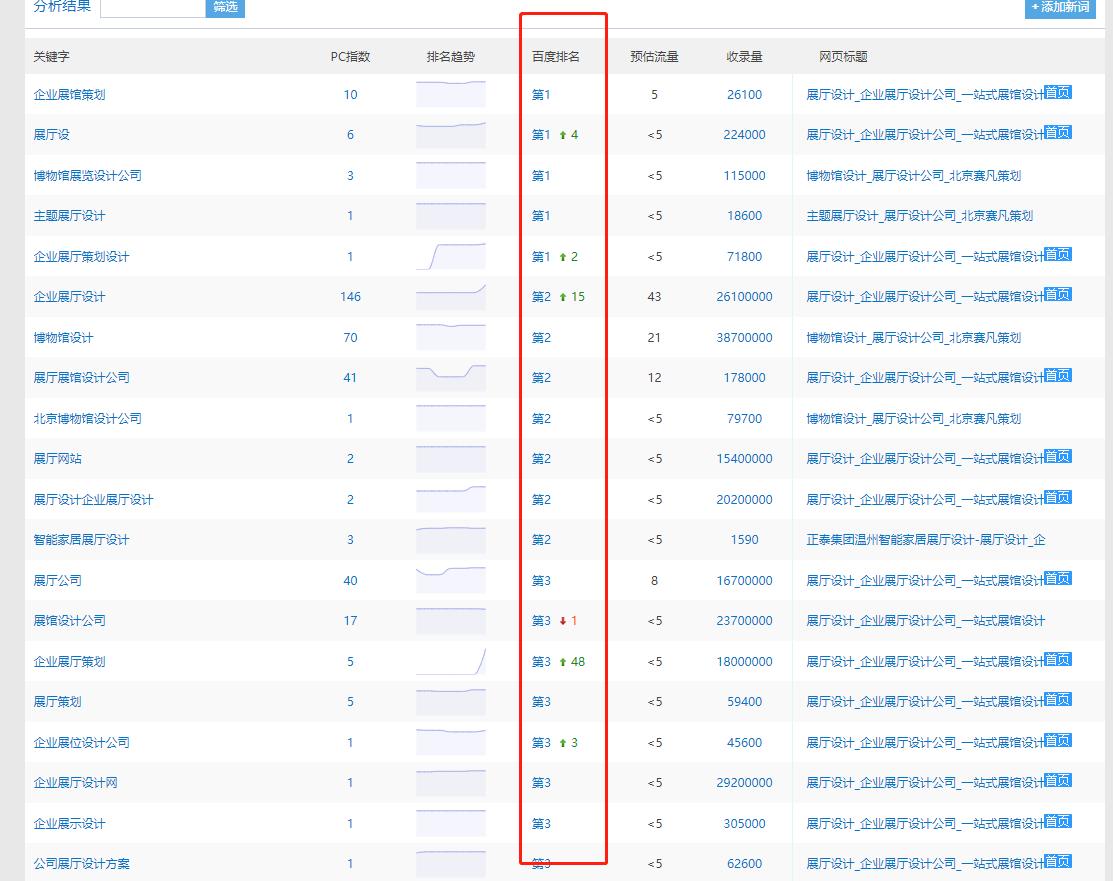Viewport: 1113px width, 881px height.
Task: Sort by the 收录量 column header
Action: (744, 57)
